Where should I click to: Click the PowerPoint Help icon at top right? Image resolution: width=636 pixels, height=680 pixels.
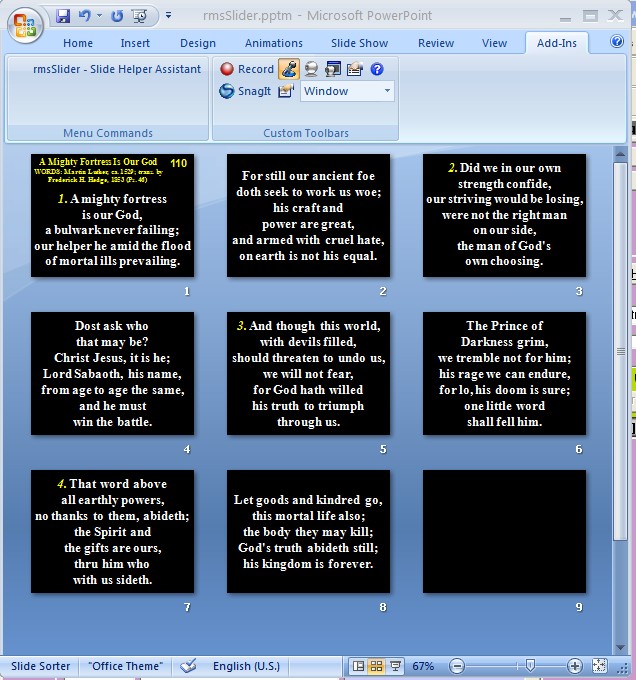616,42
